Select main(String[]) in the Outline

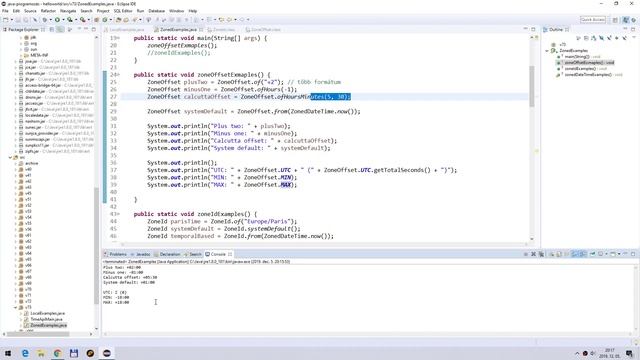578,57
